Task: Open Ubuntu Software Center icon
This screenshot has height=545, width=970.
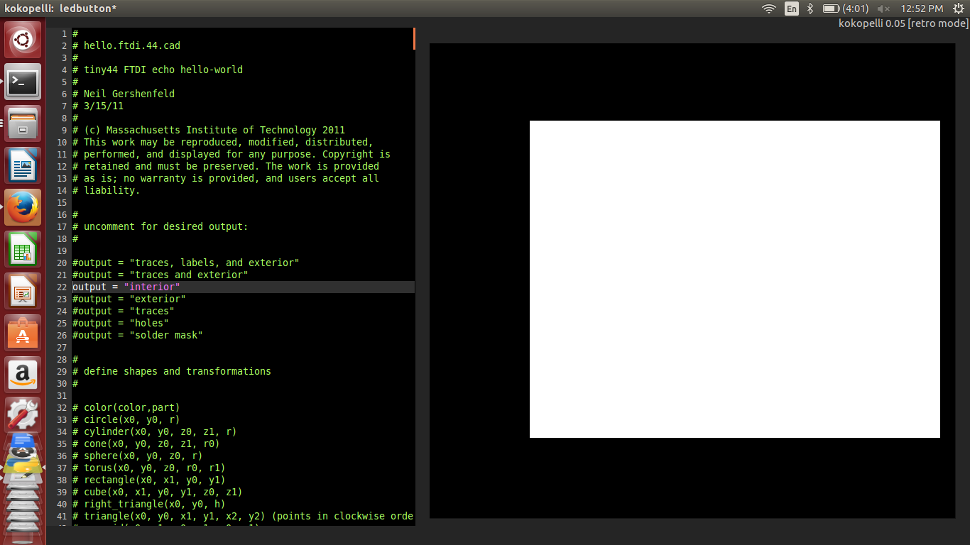Action: (x=23, y=333)
